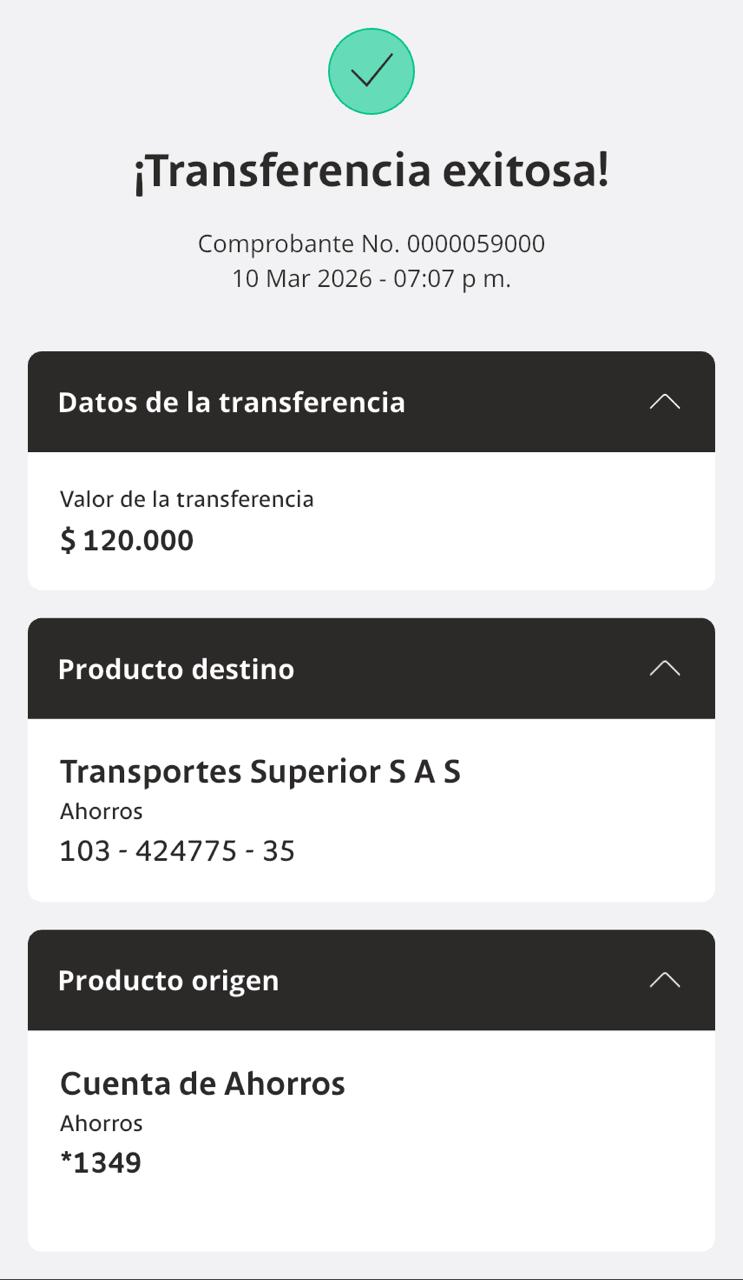Collapse the Producto origen chevron

tap(664, 980)
